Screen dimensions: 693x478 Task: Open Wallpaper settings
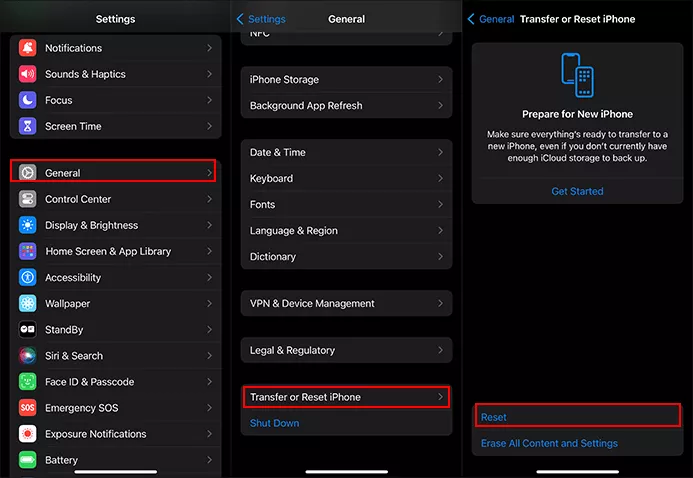click(x=115, y=303)
